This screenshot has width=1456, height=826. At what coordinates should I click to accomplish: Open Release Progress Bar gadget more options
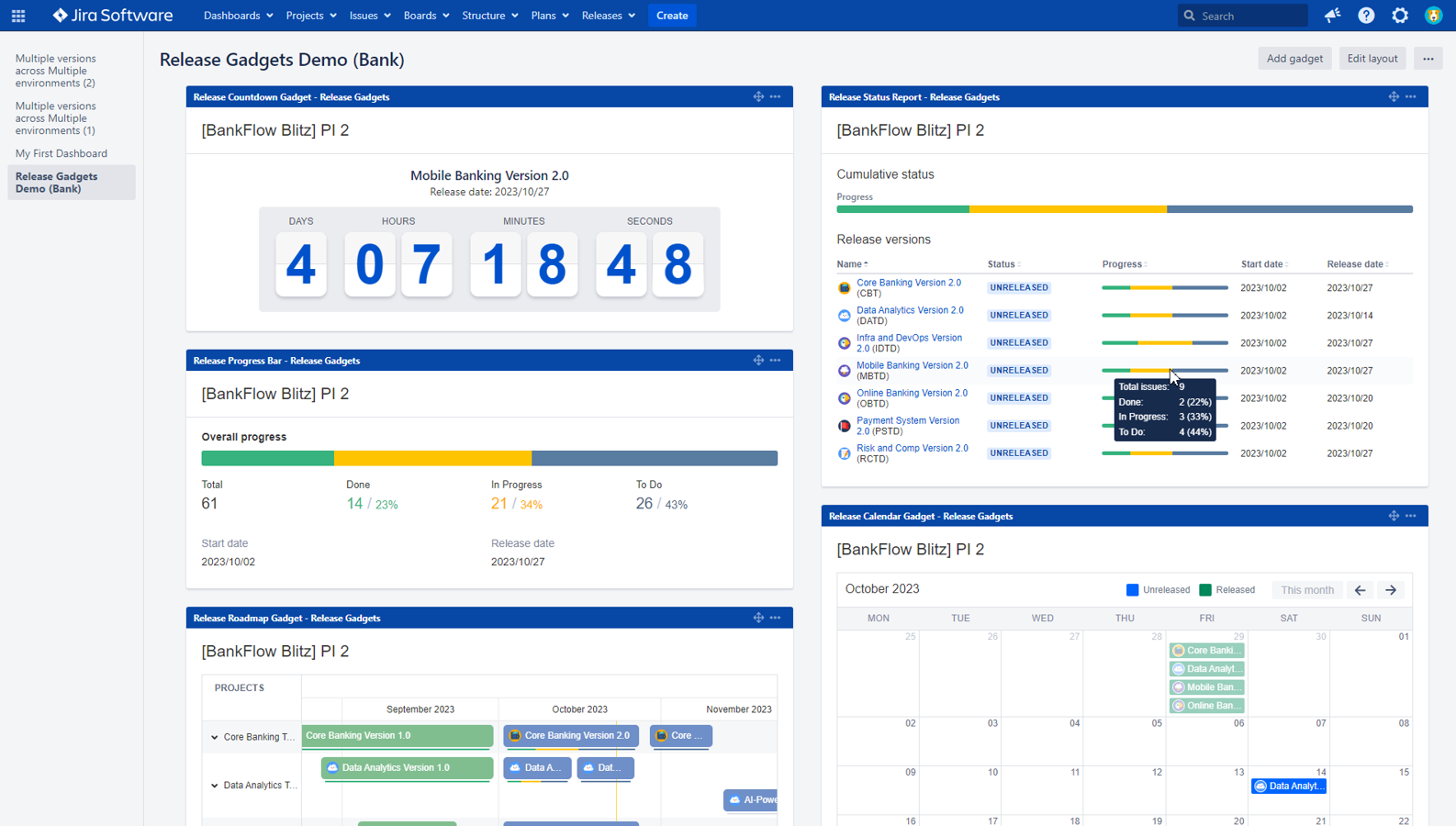776,361
